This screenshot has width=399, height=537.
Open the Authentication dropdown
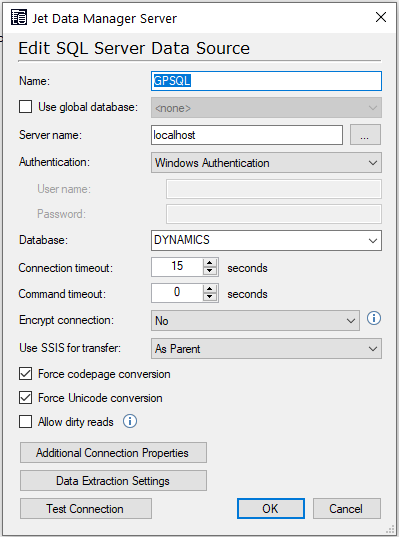(266, 163)
